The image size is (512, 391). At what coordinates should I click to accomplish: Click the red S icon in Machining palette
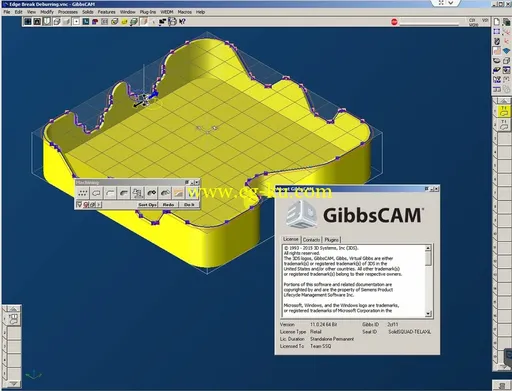(86, 204)
